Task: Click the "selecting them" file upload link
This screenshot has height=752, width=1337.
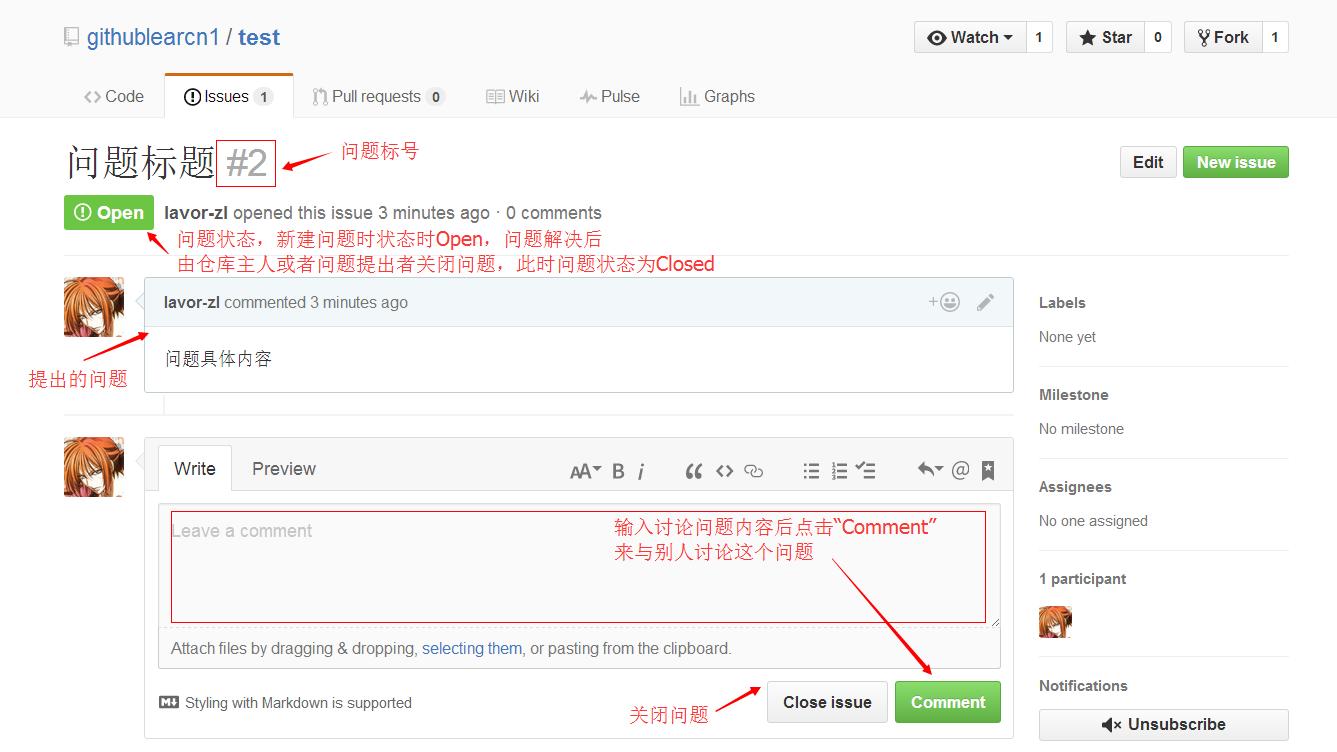Action: coord(471,648)
